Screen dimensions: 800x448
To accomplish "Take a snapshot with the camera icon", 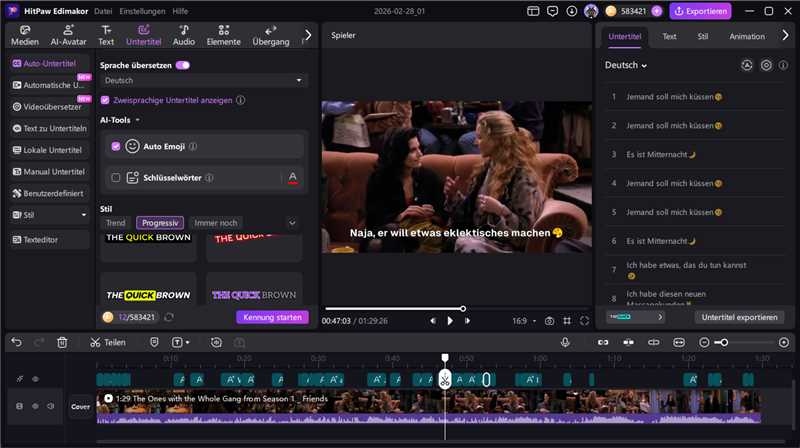I will 549,321.
